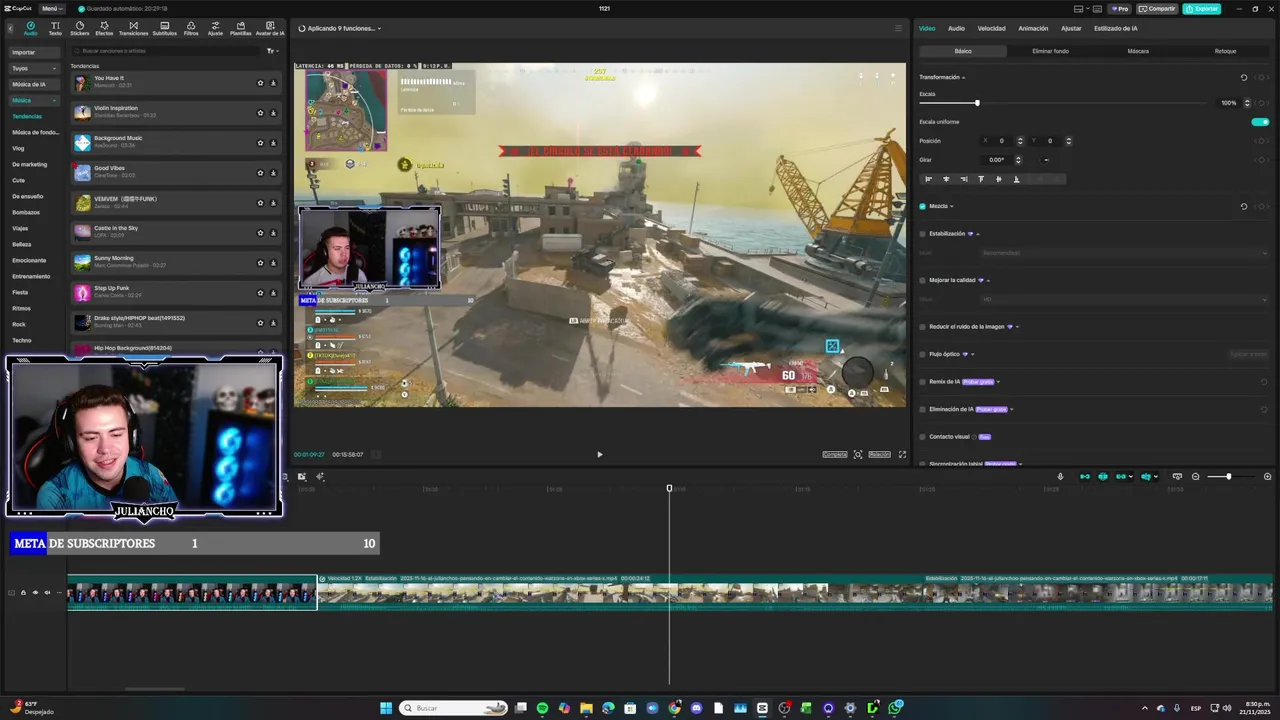Open the Ajuste tab in top toolbar
Image resolution: width=1280 pixels, height=720 pixels.
(x=215, y=28)
